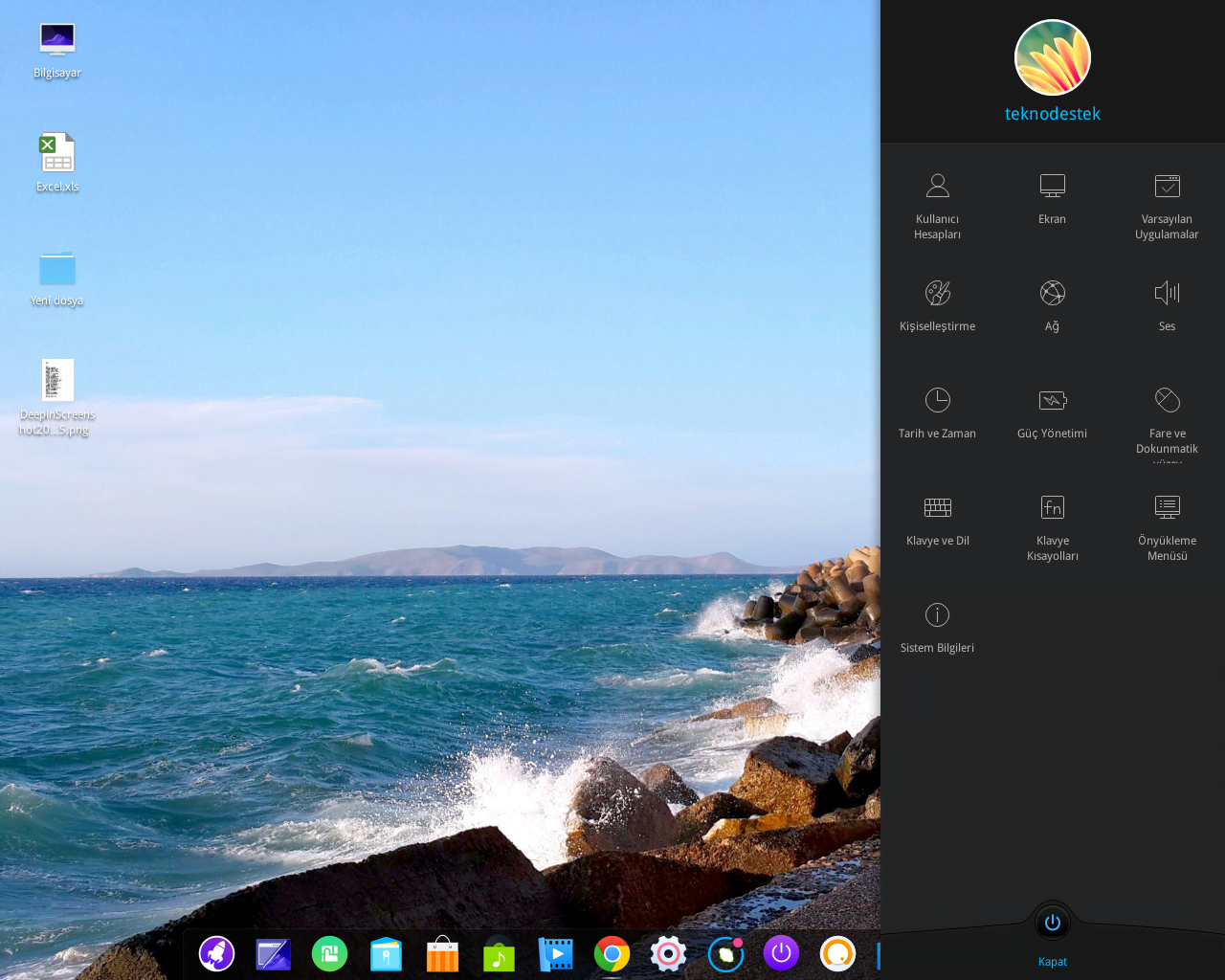Open the Önyükleme Menüsü module

click(1167, 524)
